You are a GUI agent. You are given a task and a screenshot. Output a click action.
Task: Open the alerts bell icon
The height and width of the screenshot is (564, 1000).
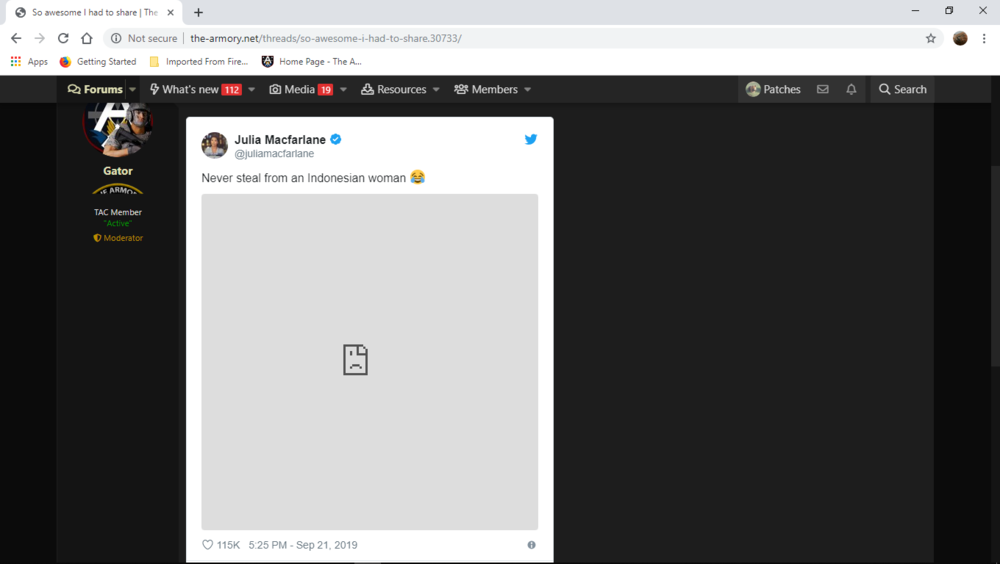click(851, 89)
